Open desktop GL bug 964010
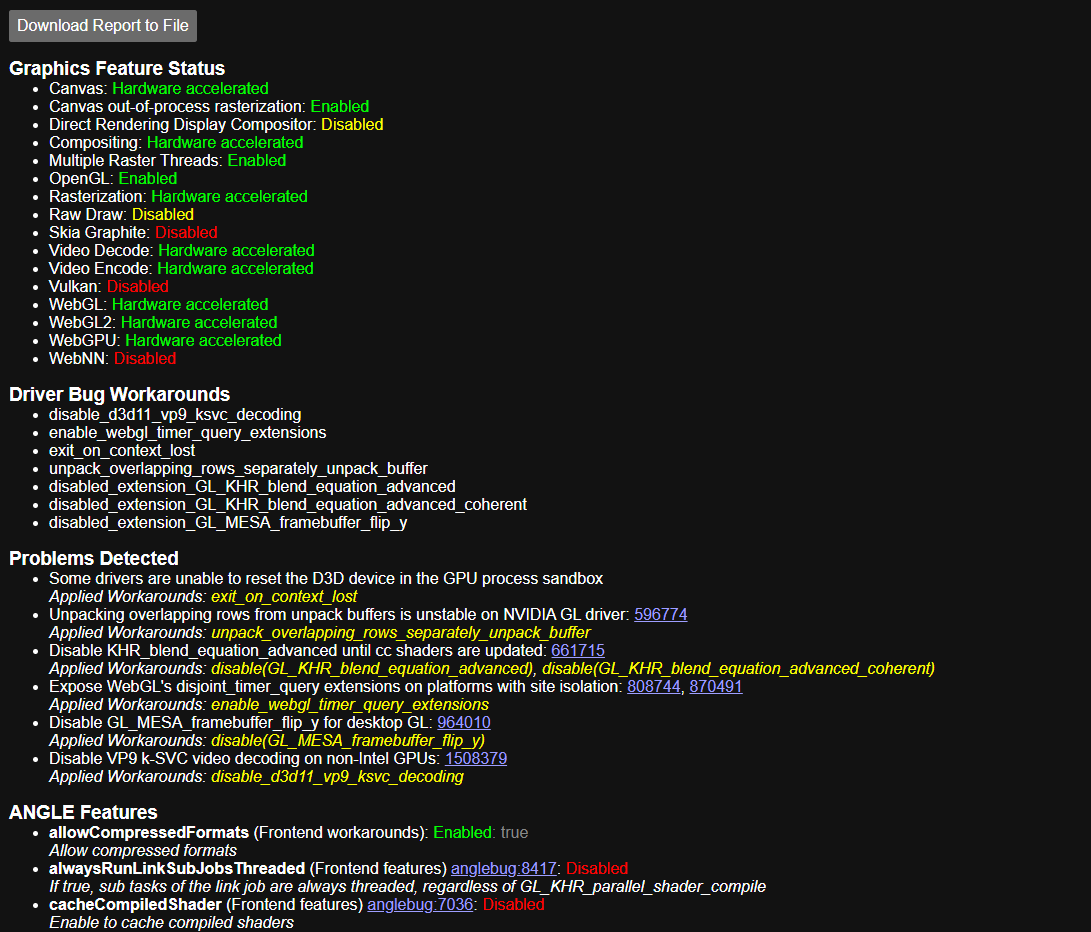The width and height of the screenshot is (1091, 932). point(462,722)
